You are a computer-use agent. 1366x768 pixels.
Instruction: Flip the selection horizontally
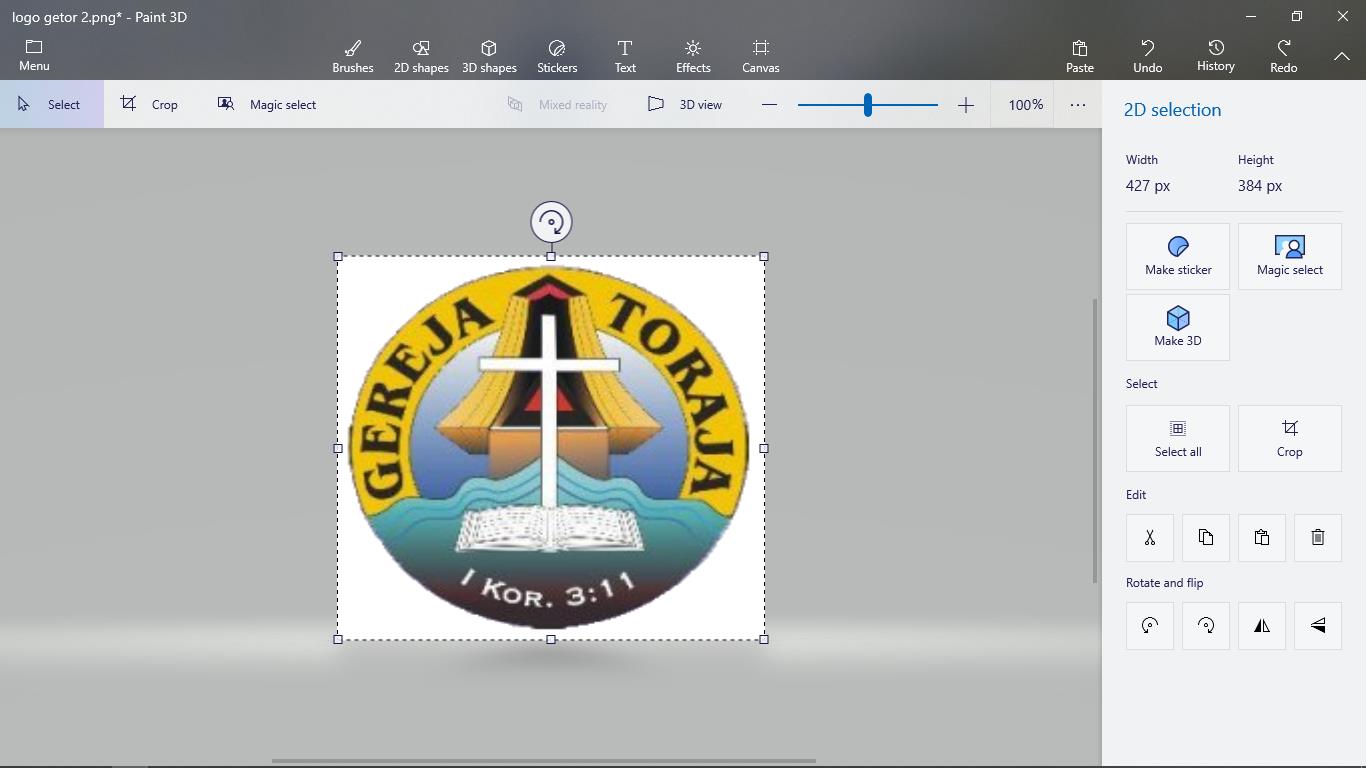(x=1262, y=626)
